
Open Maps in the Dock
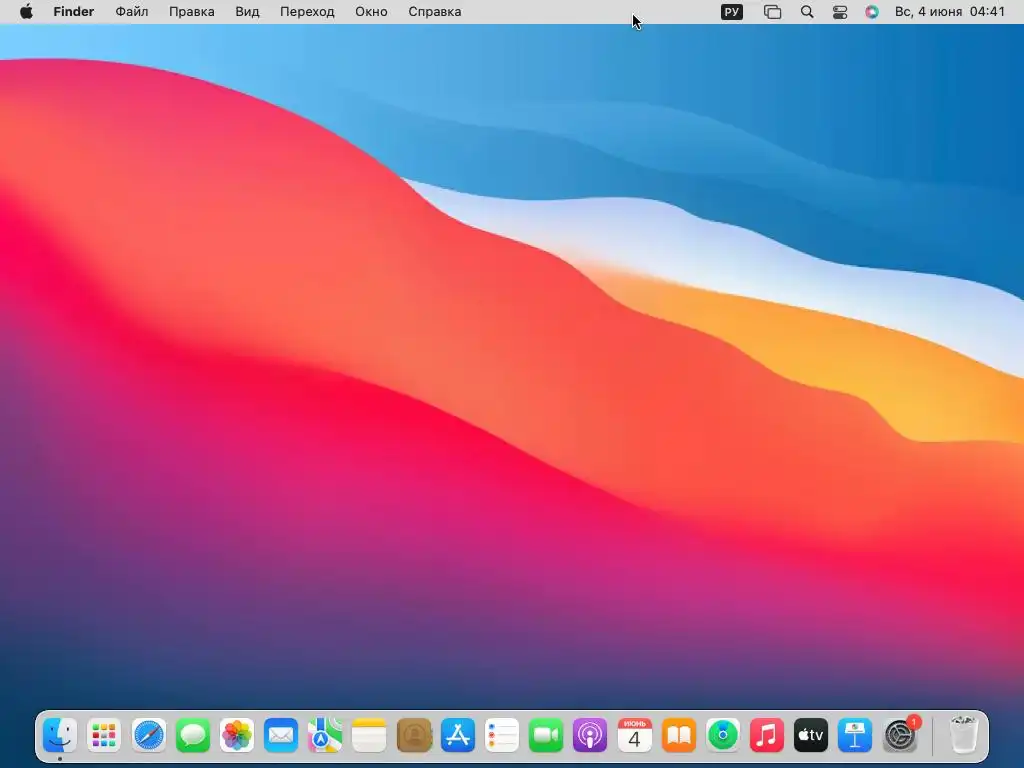(325, 735)
